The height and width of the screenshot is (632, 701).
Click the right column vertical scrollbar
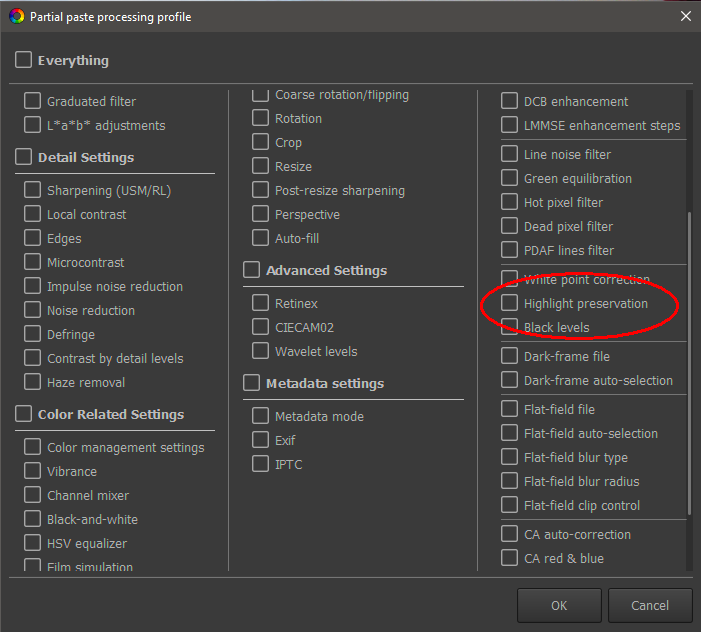click(x=689, y=362)
